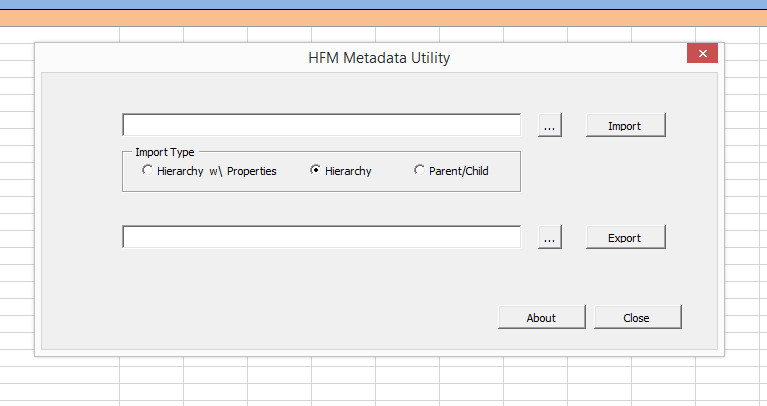767x406 pixels.
Task: Close the HFM Metadata Utility window
Action: tap(702, 53)
